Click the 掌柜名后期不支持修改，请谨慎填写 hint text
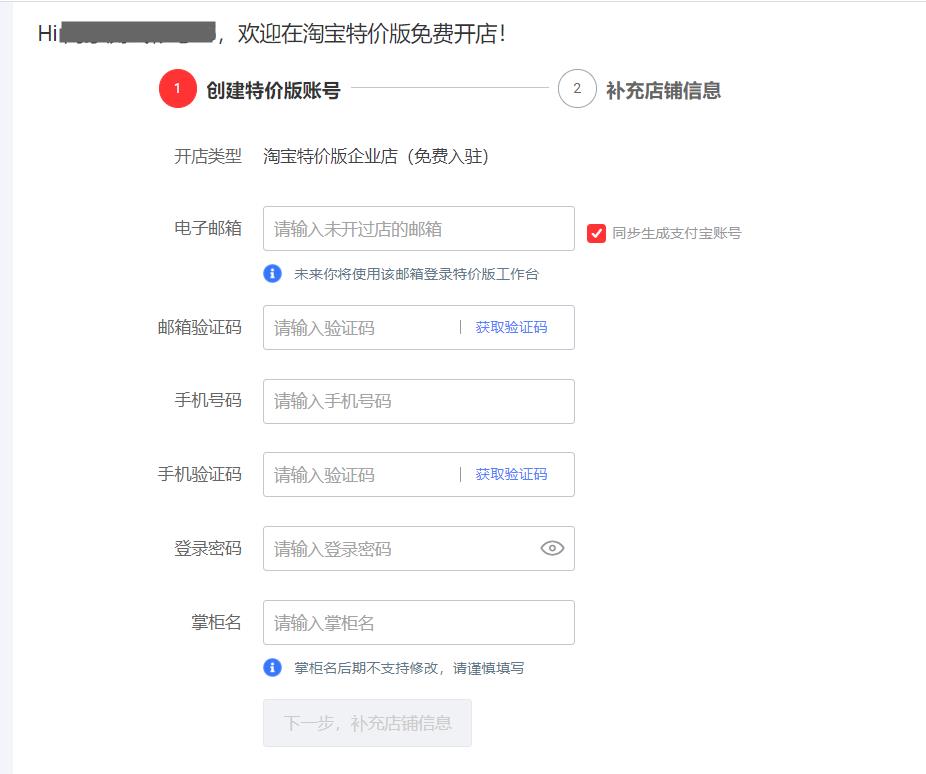 point(409,668)
